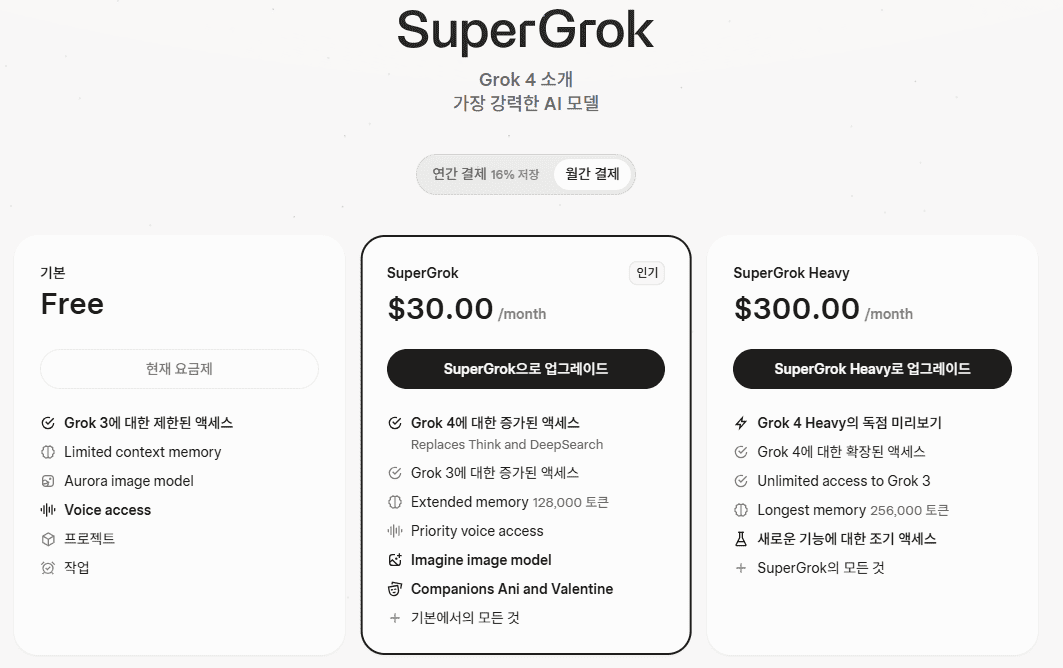Click the early access icon for 새로운 기능

(x=740, y=539)
